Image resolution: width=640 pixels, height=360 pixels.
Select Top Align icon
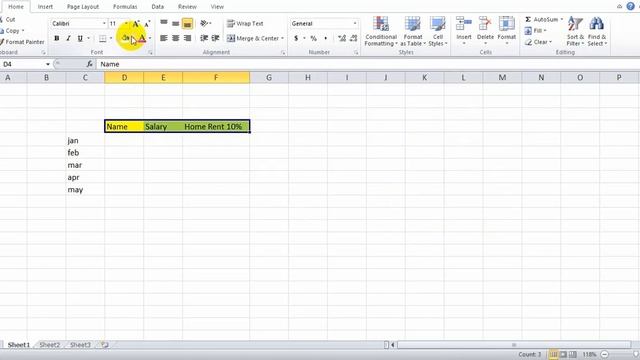click(164, 23)
